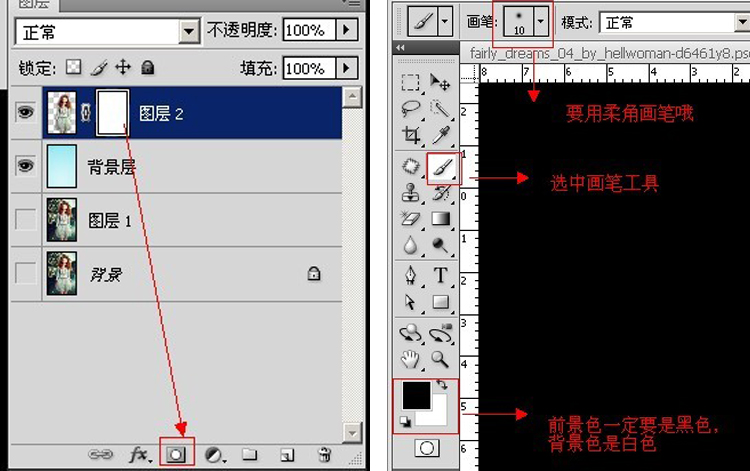Select the Brush tool in the toolbox
The height and width of the screenshot is (471, 750).
coord(443,168)
